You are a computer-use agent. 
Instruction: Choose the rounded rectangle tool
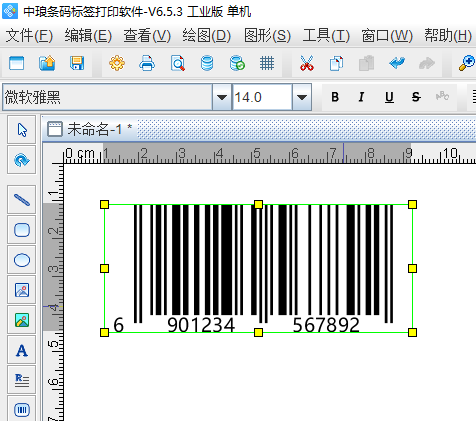(22, 230)
